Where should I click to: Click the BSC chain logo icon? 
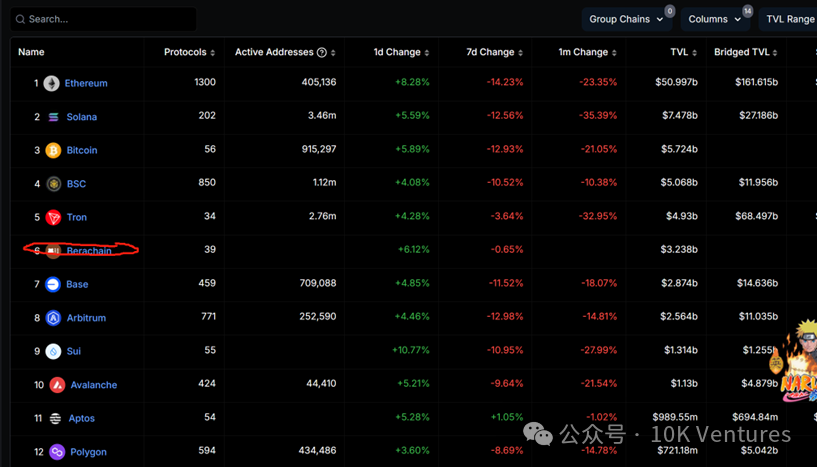(53, 184)
